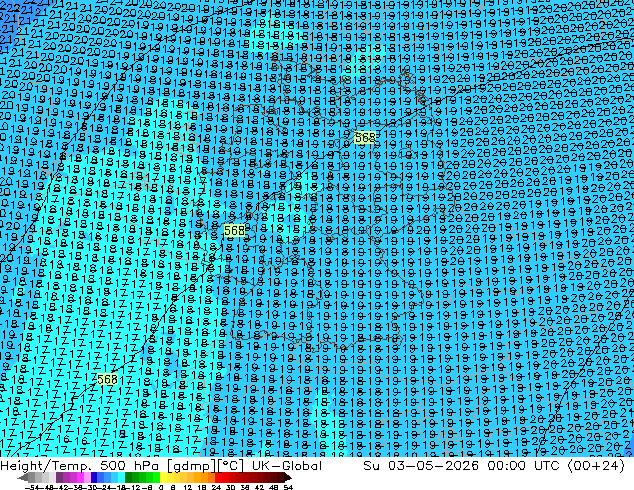The height and width of the screenshot is (490, 634).
Task: Click the 568 contour label in the map's center
Action: point(234,230)
